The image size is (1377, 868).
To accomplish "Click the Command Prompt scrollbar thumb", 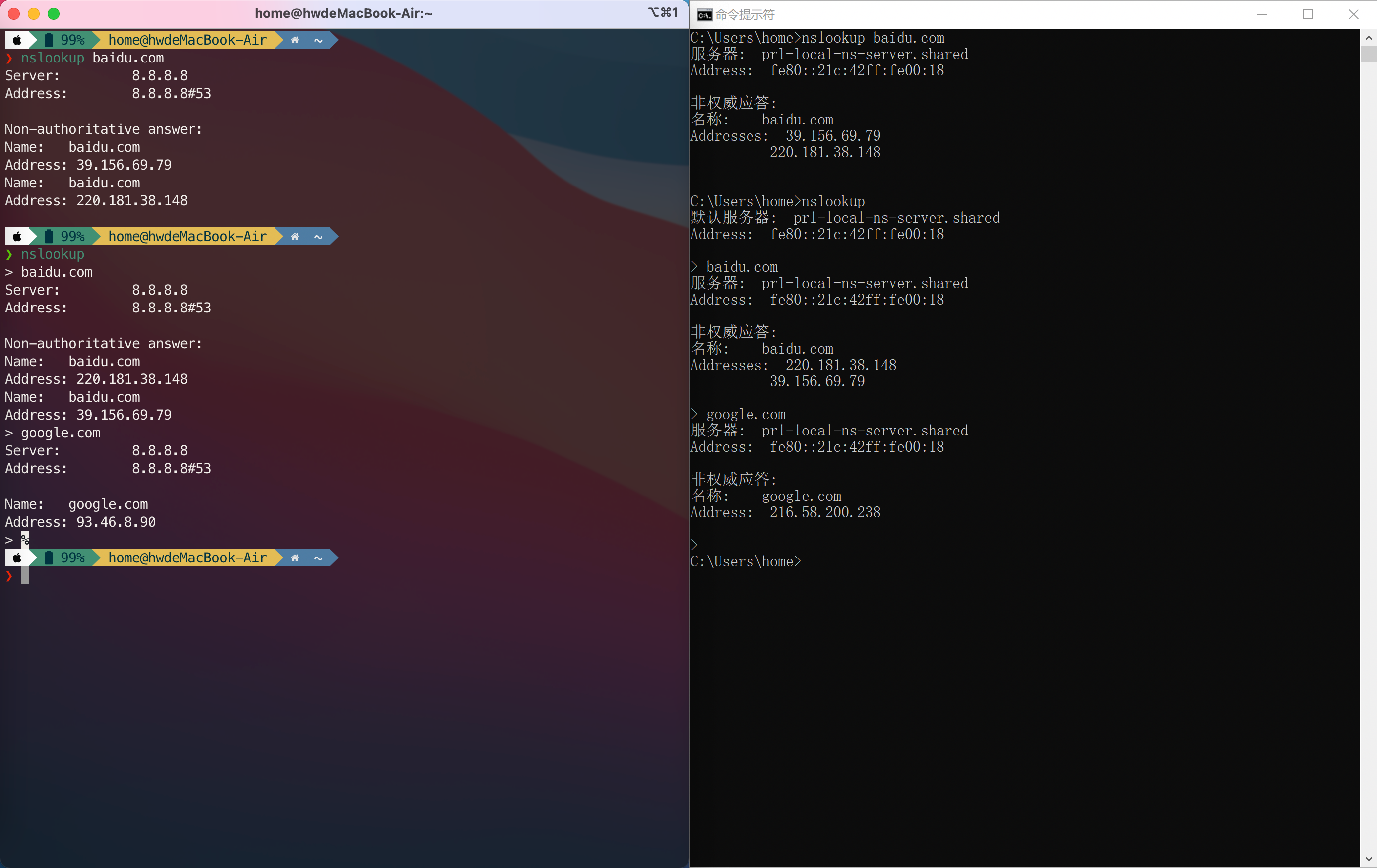I will (x=1368, y=55).
